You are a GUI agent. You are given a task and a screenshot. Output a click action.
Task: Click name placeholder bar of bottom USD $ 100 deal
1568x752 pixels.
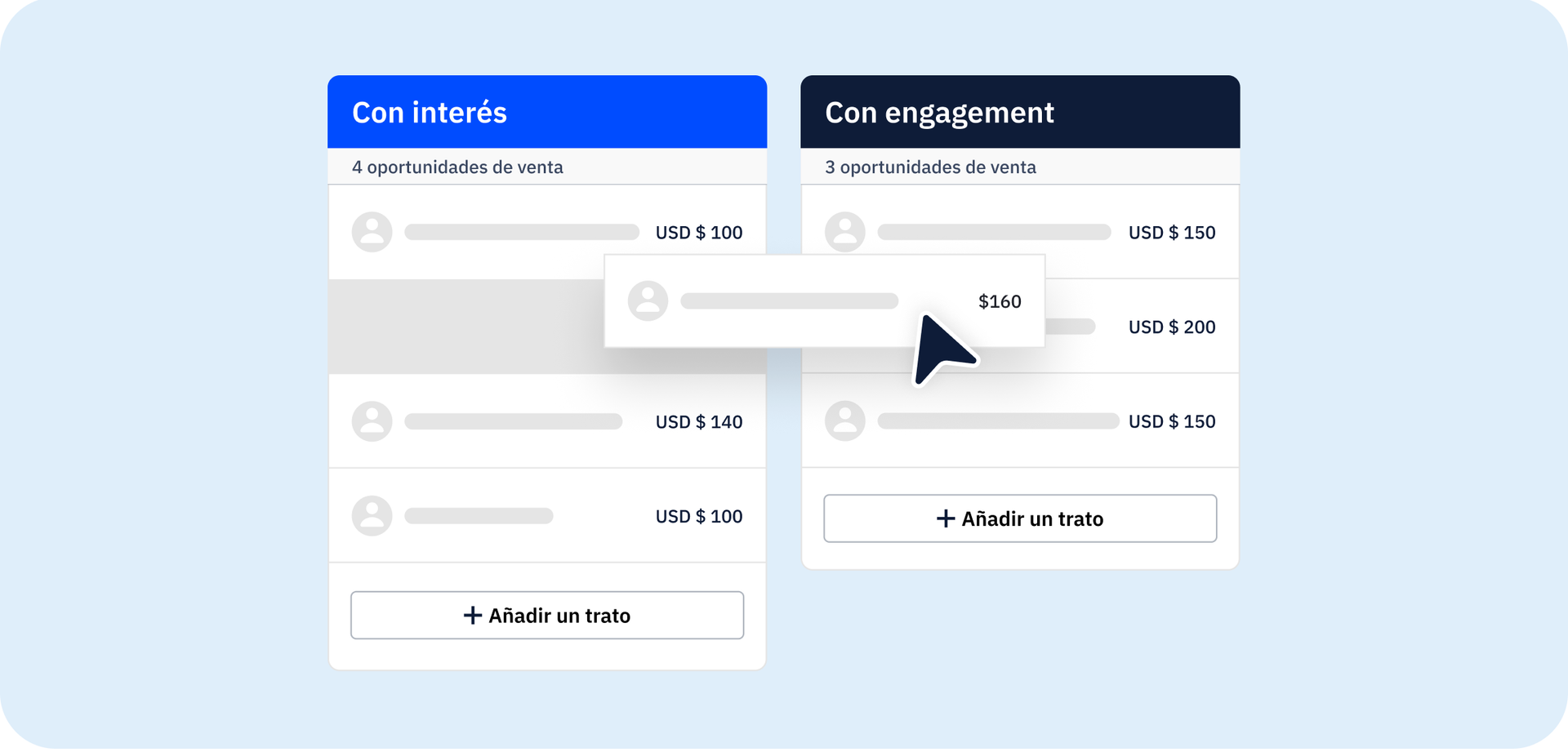point(479,516)
